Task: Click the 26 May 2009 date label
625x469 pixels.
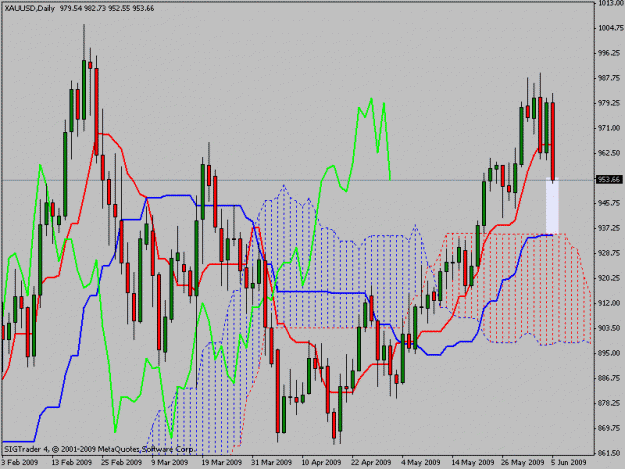Action: tap(523, 462)
